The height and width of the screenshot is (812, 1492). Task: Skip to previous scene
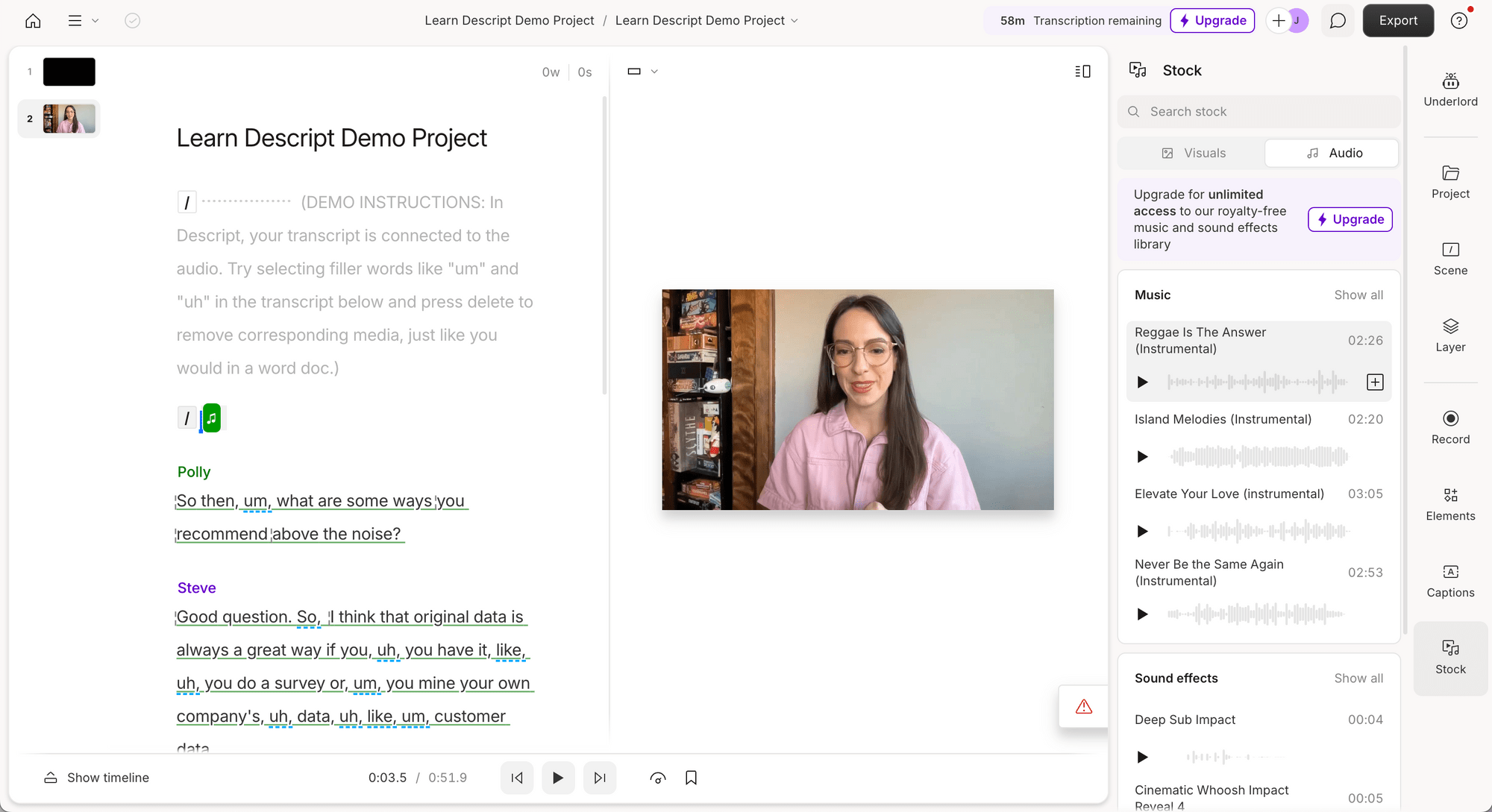pyautogui.click(x=517, y=778)
